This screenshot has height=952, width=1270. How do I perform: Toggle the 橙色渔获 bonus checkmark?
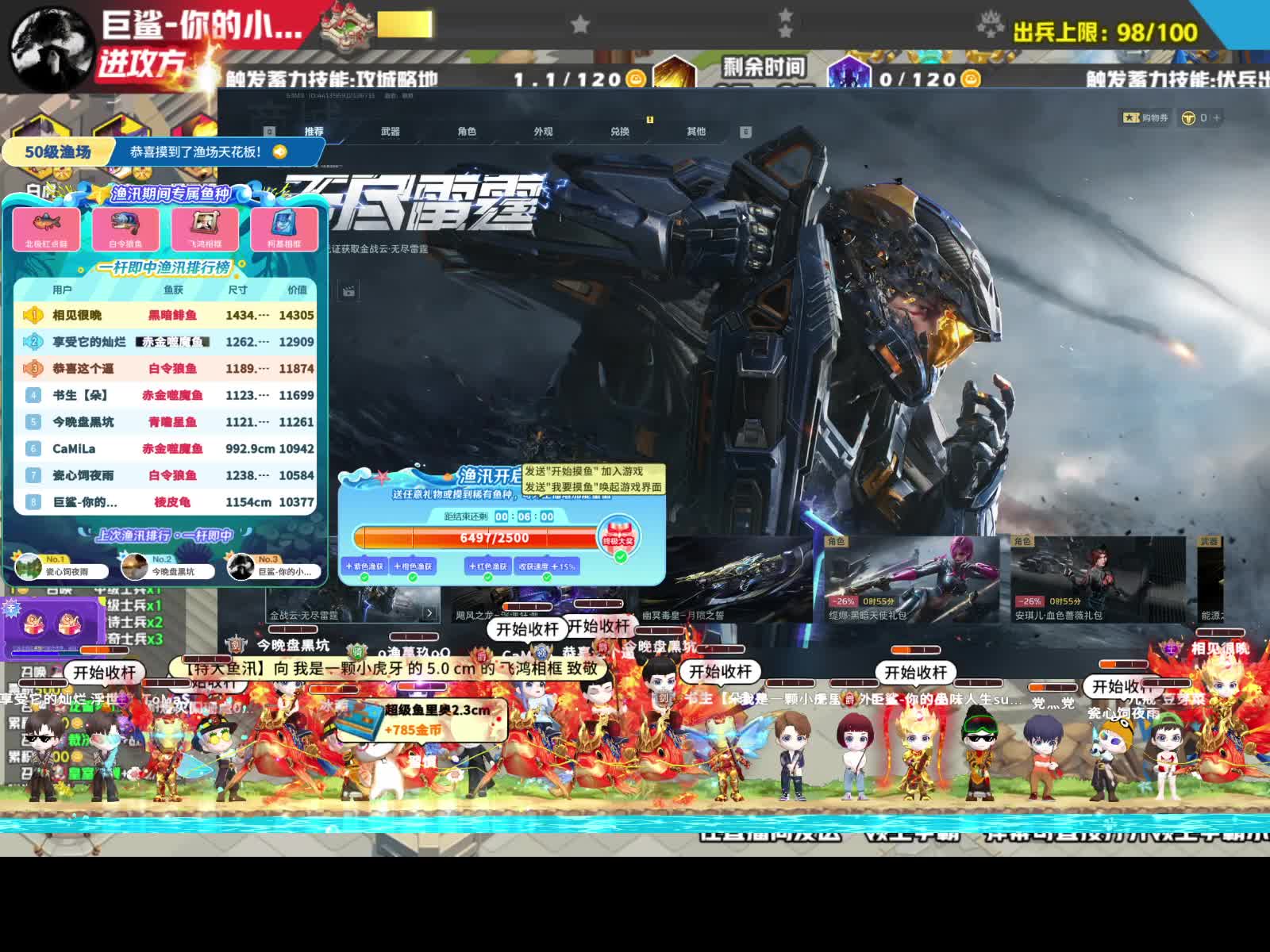click(x=413, y=577)
